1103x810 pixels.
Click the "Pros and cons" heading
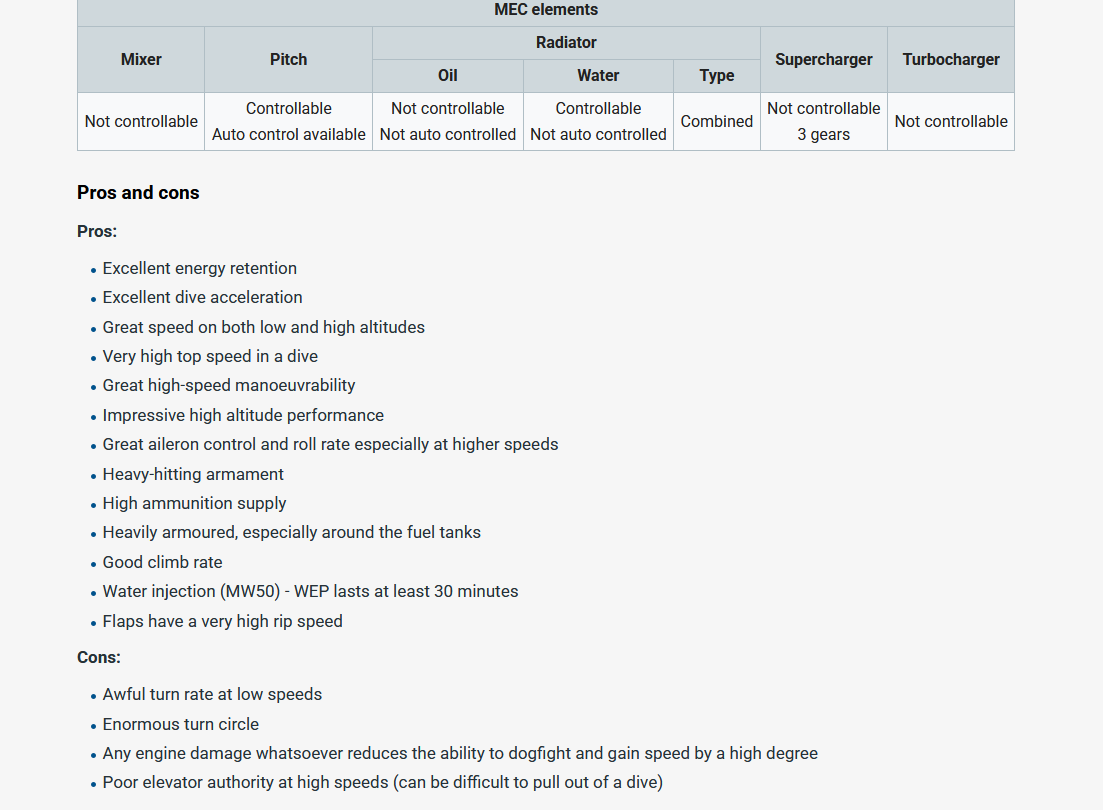coord(138,193)
